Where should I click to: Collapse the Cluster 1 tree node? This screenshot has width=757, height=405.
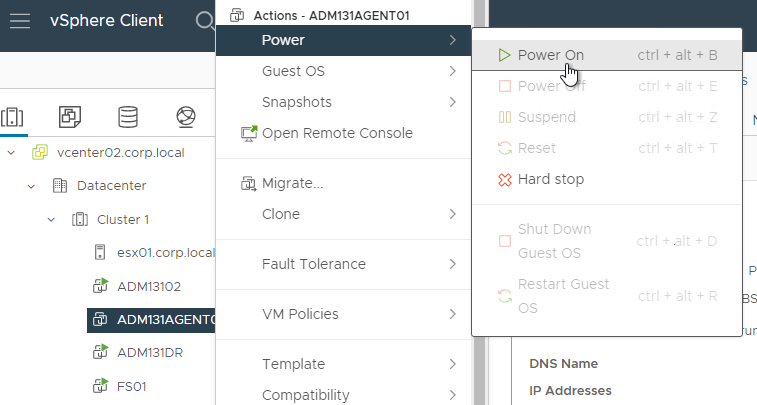[51, 220]
